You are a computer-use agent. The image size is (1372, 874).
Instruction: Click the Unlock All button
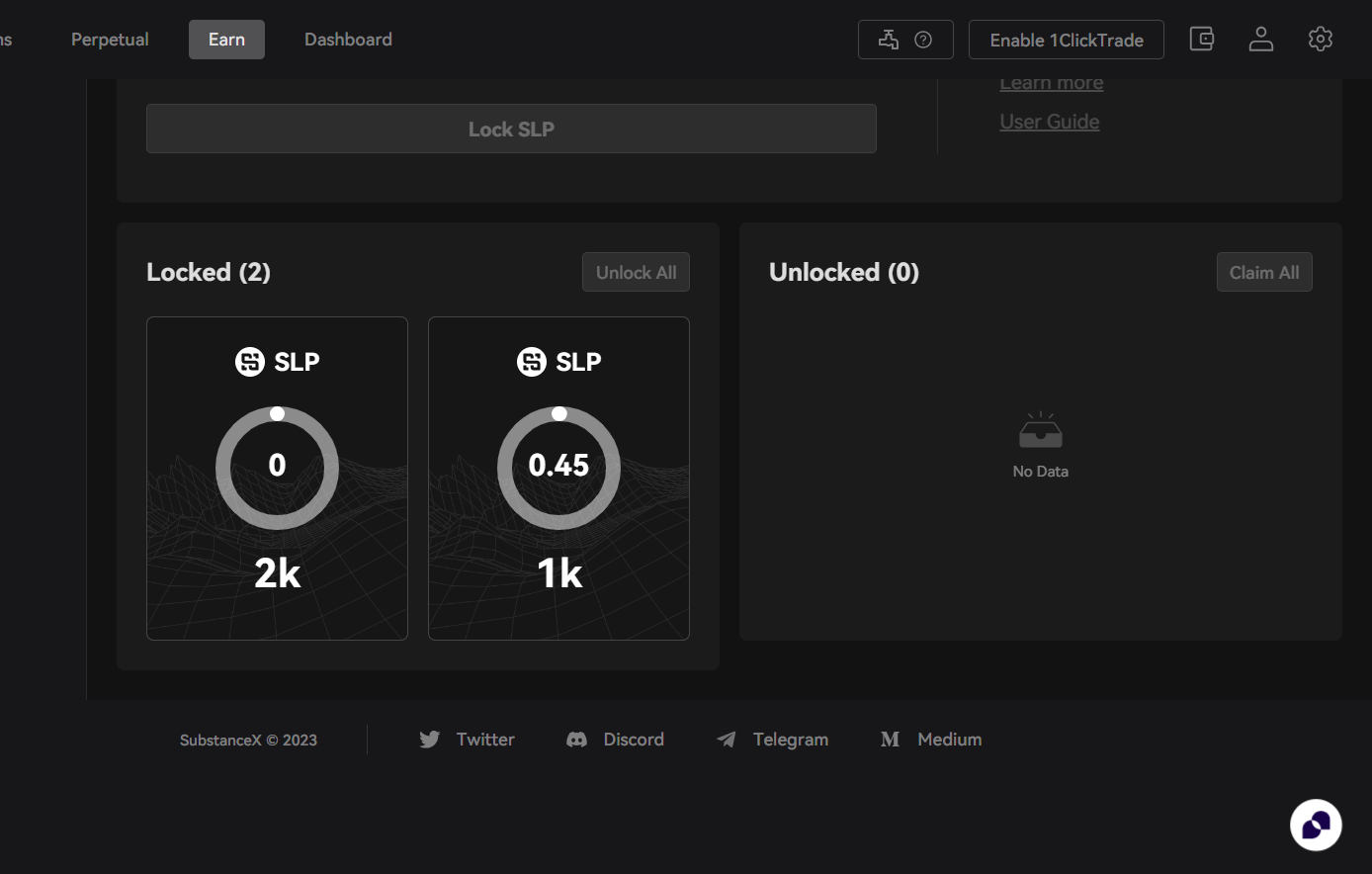pos(636,272)
